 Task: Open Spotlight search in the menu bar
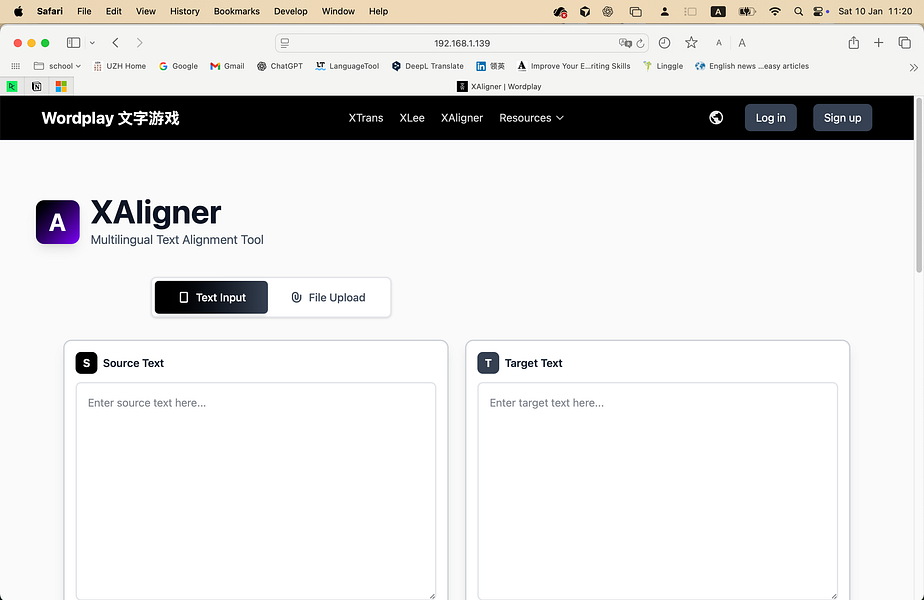(798, 11)
